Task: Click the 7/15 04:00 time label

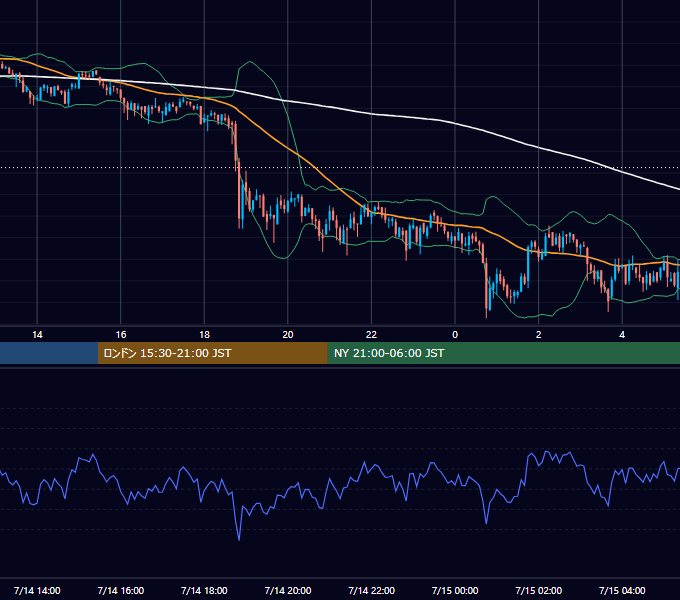Action: [622, 590]
